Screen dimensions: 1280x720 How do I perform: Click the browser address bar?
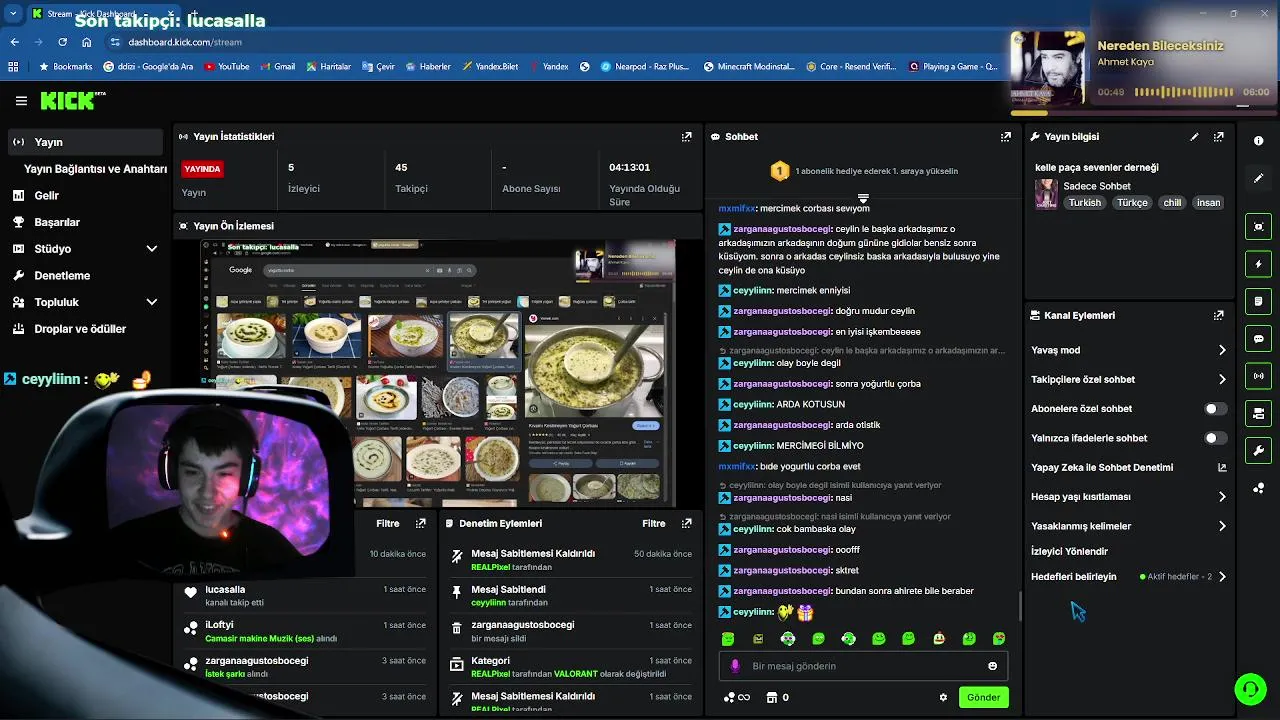click(x=560, y=42)
